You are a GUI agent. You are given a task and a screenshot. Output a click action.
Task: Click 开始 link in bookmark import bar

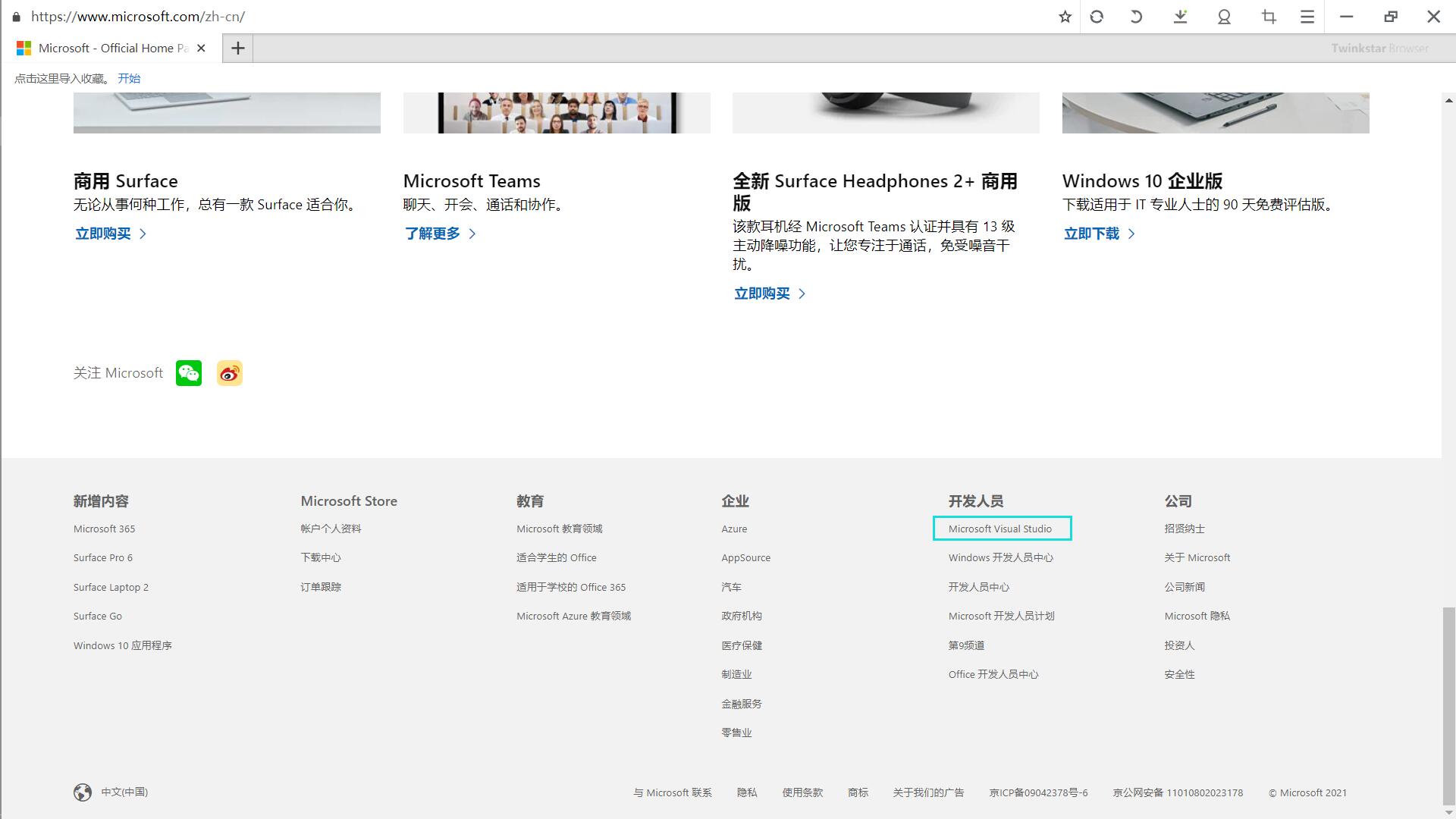[129, 78]
